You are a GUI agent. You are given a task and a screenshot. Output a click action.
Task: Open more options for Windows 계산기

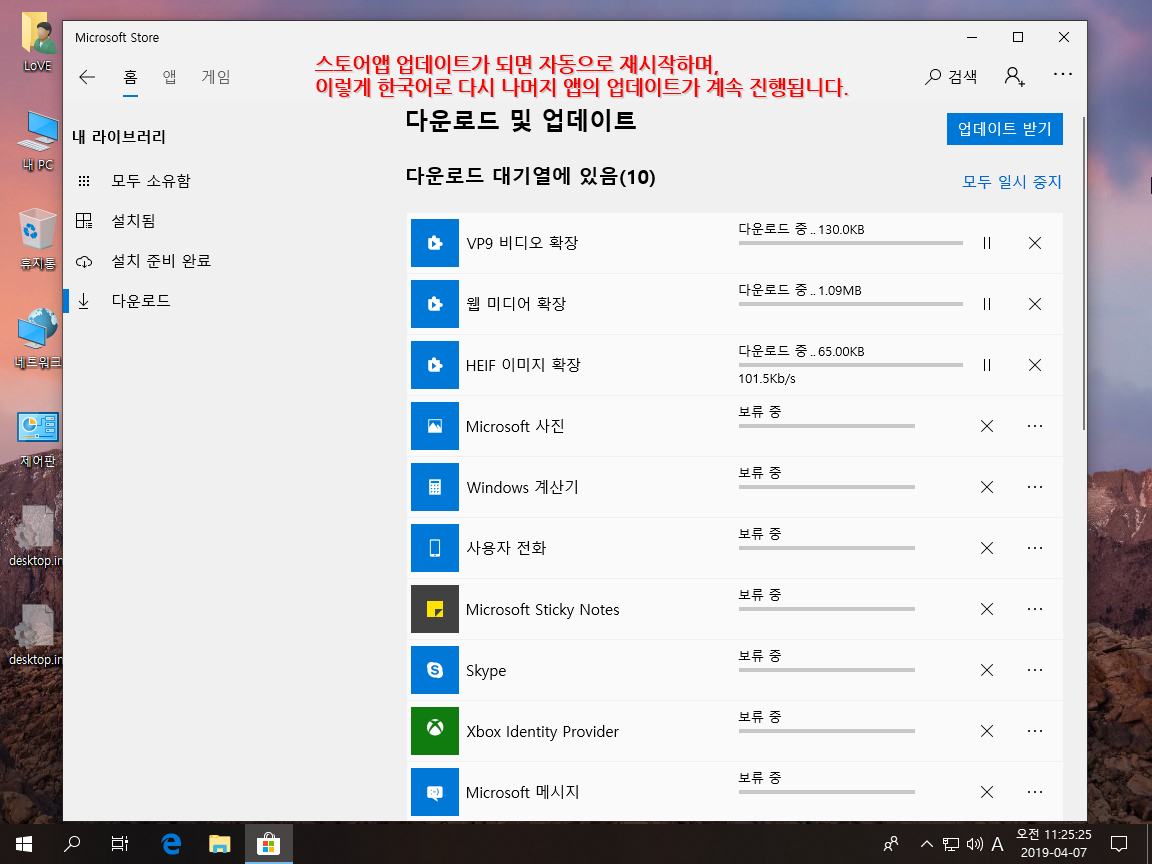coord(1034,487)
